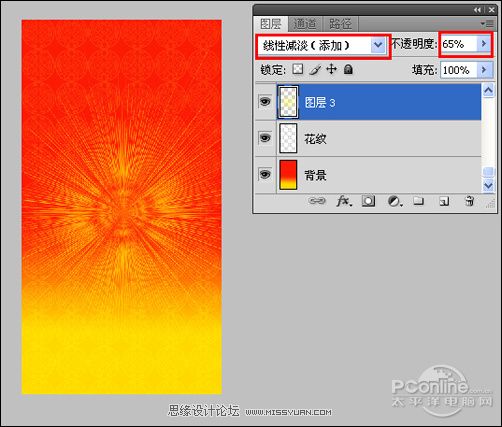
Task: Create a new layer
Action: (x=444, y=201)
